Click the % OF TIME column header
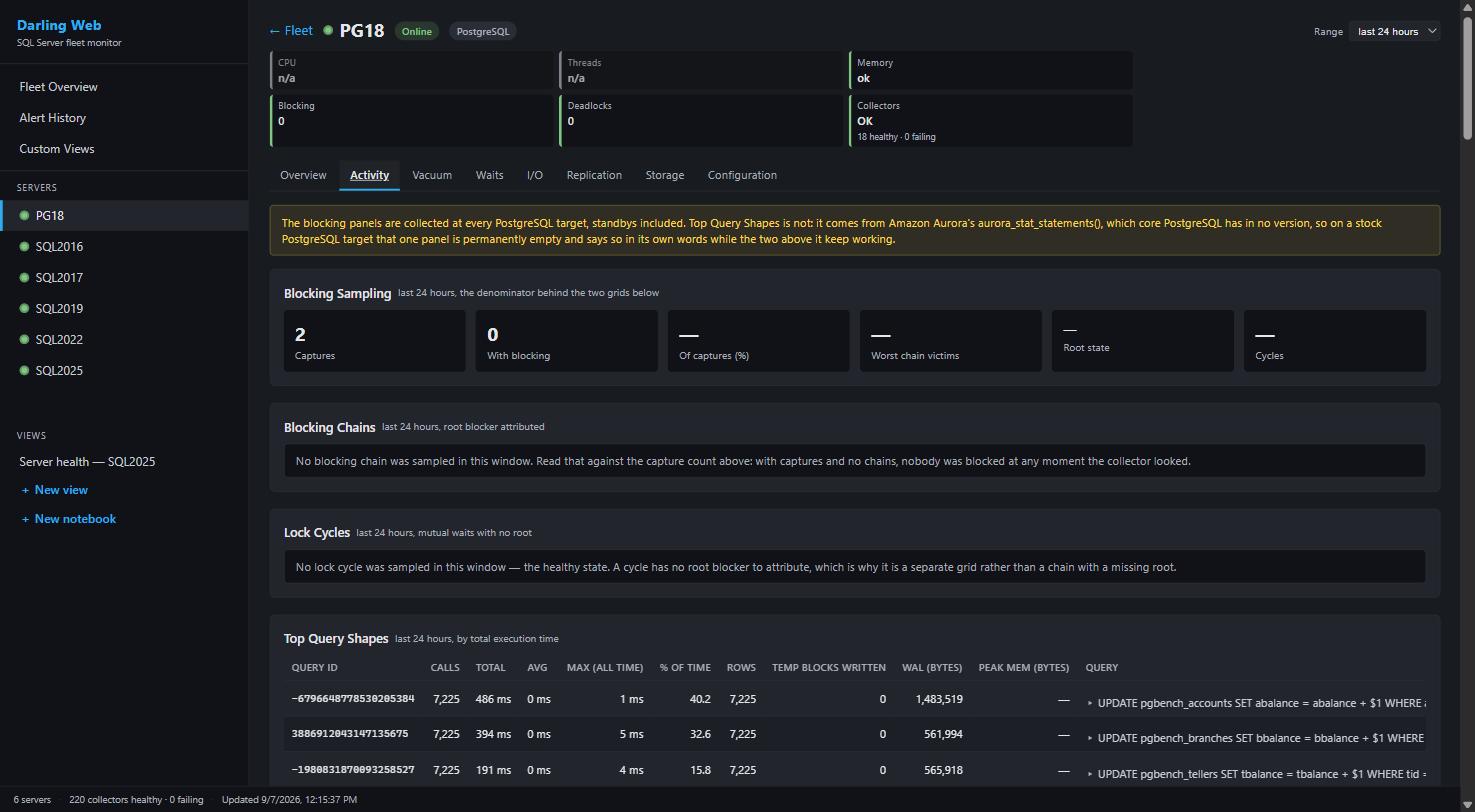Image resolution: width=1475 pixels, height=812 pixels. 685,668
